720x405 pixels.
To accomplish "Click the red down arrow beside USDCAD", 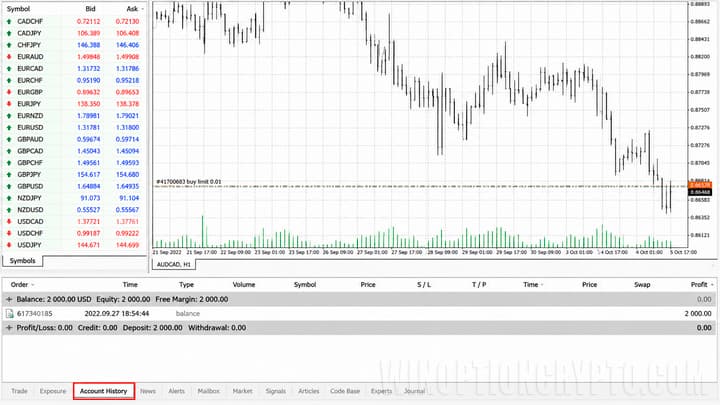I will (9, 222).
